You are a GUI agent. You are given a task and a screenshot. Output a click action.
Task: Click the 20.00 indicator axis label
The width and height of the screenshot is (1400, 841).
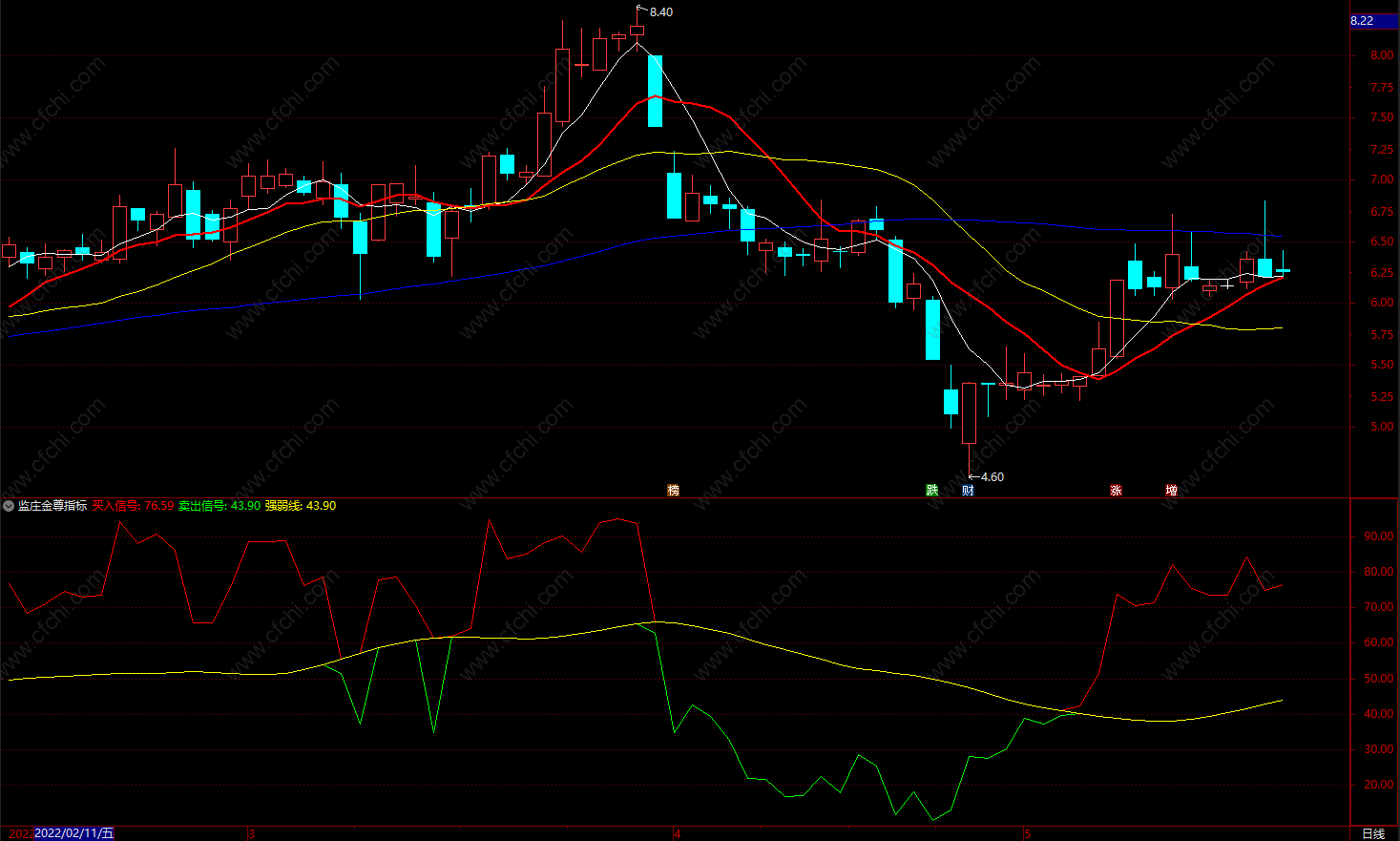click(x=1378, y=785)
